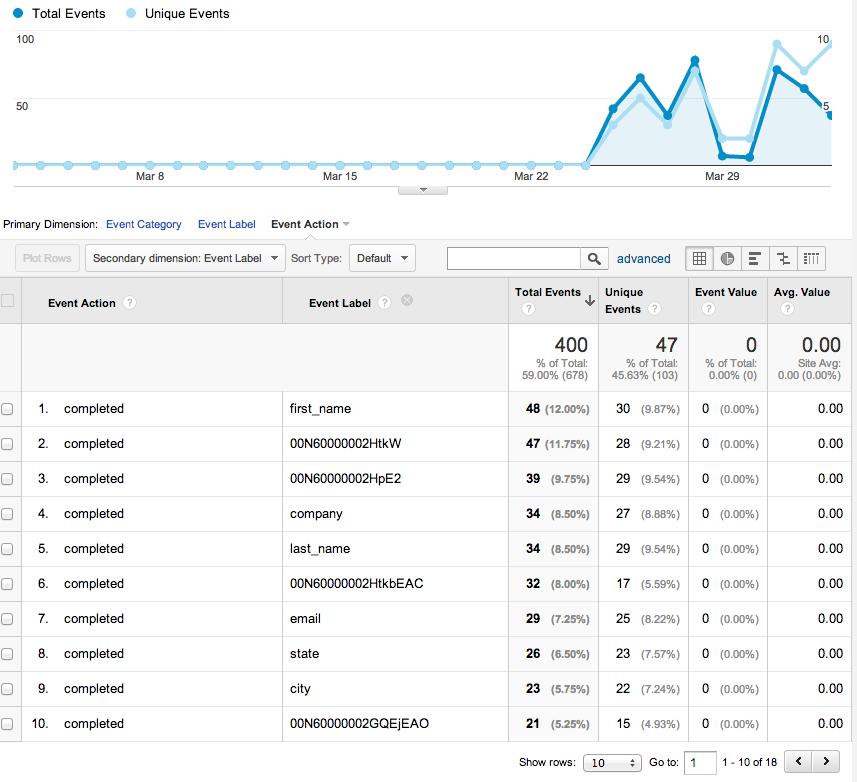Open advanced filter link
Image resolution: width=857 pixels, height=782 pixels.
click(643, 258)
